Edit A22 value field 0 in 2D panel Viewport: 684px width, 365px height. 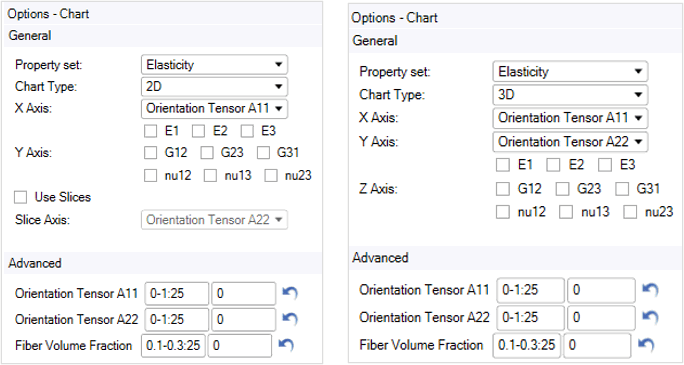[x=243, y=319]
